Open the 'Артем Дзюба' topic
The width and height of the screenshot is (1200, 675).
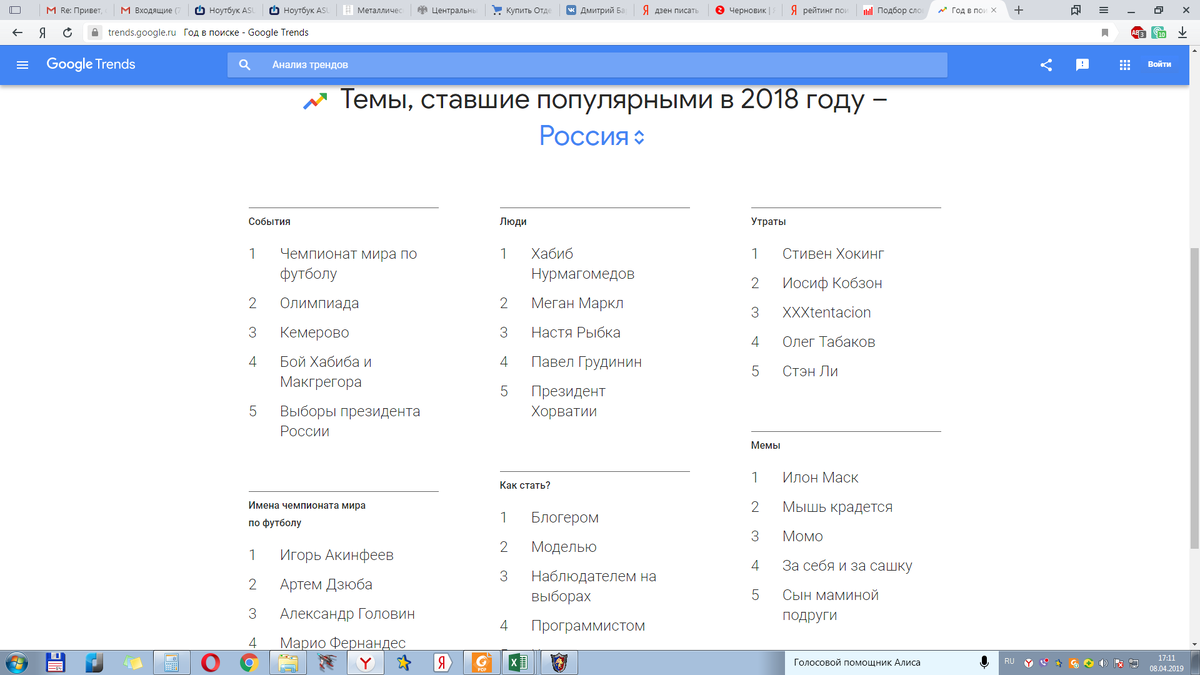click(326, 584)
